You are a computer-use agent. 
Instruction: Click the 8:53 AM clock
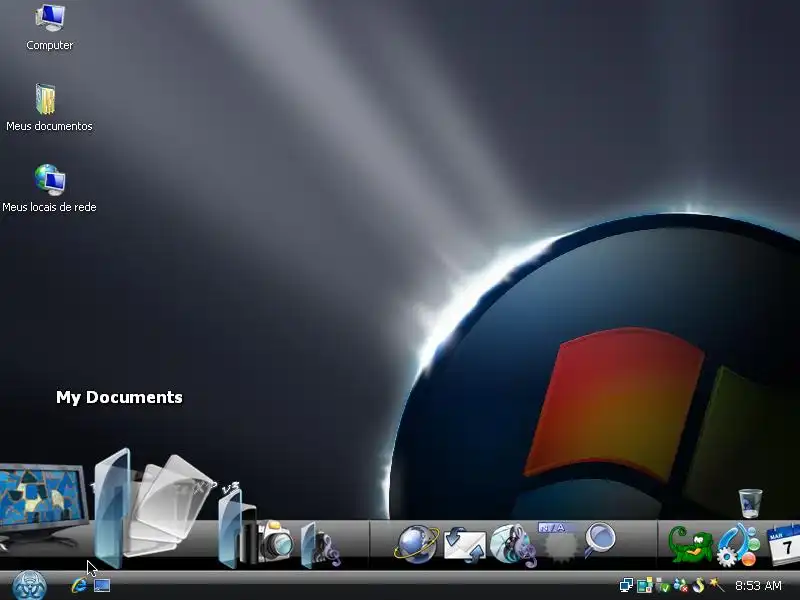point(758,585)
